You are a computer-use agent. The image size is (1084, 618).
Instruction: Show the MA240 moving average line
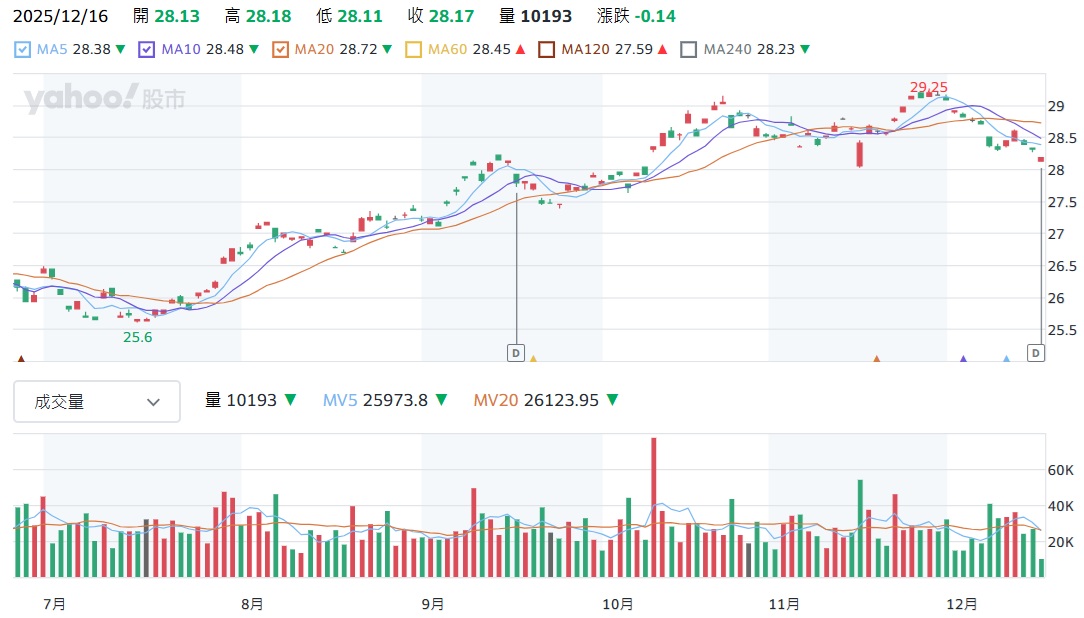(x=688, y=49)
